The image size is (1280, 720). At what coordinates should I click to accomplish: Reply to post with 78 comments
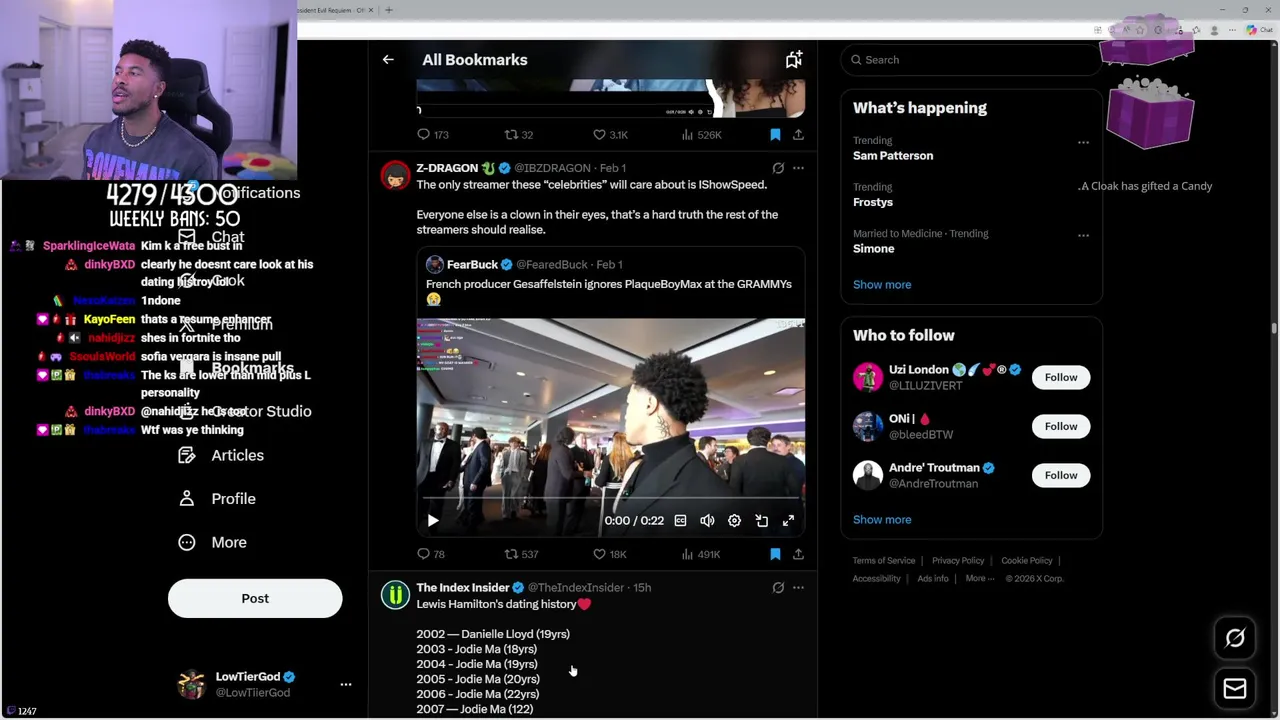pyautogui.click(x=431, y=554)
